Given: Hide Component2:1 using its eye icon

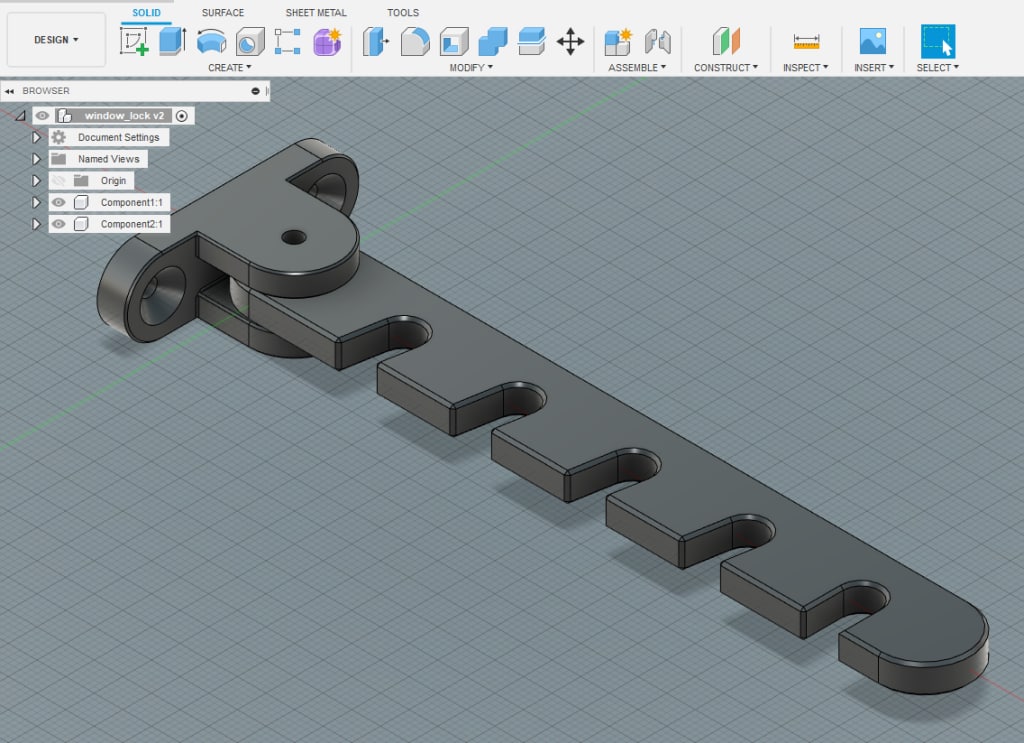Looking at the screenshot, I should (59, 224).
